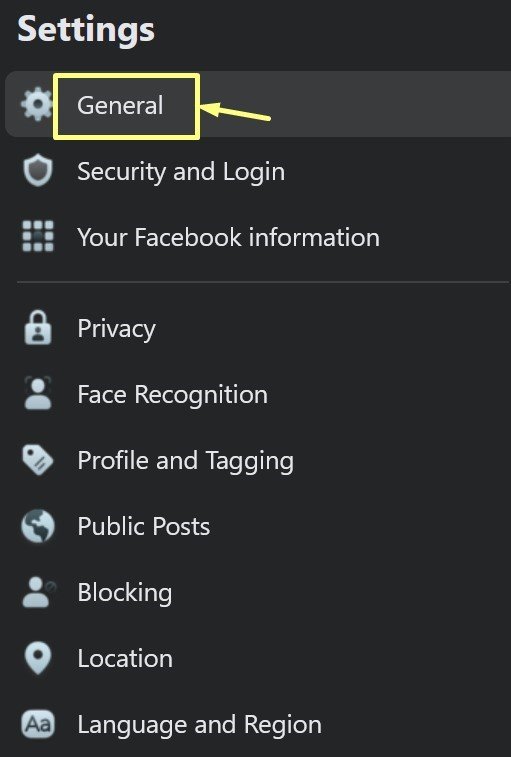Open the Security and Login settings text
Screen dimensions: 511x757
click(x=181, y=172)
